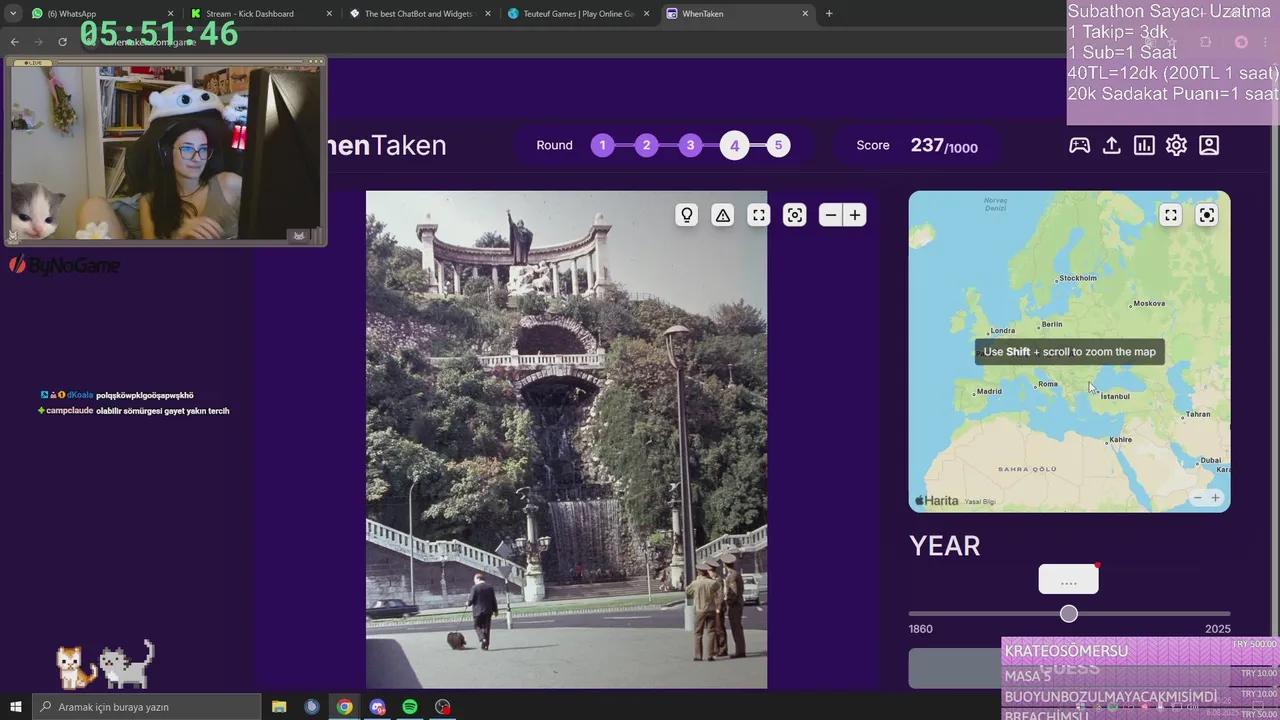Select round 2 in the round tracker
The image size is (1280, 720).
646,146
